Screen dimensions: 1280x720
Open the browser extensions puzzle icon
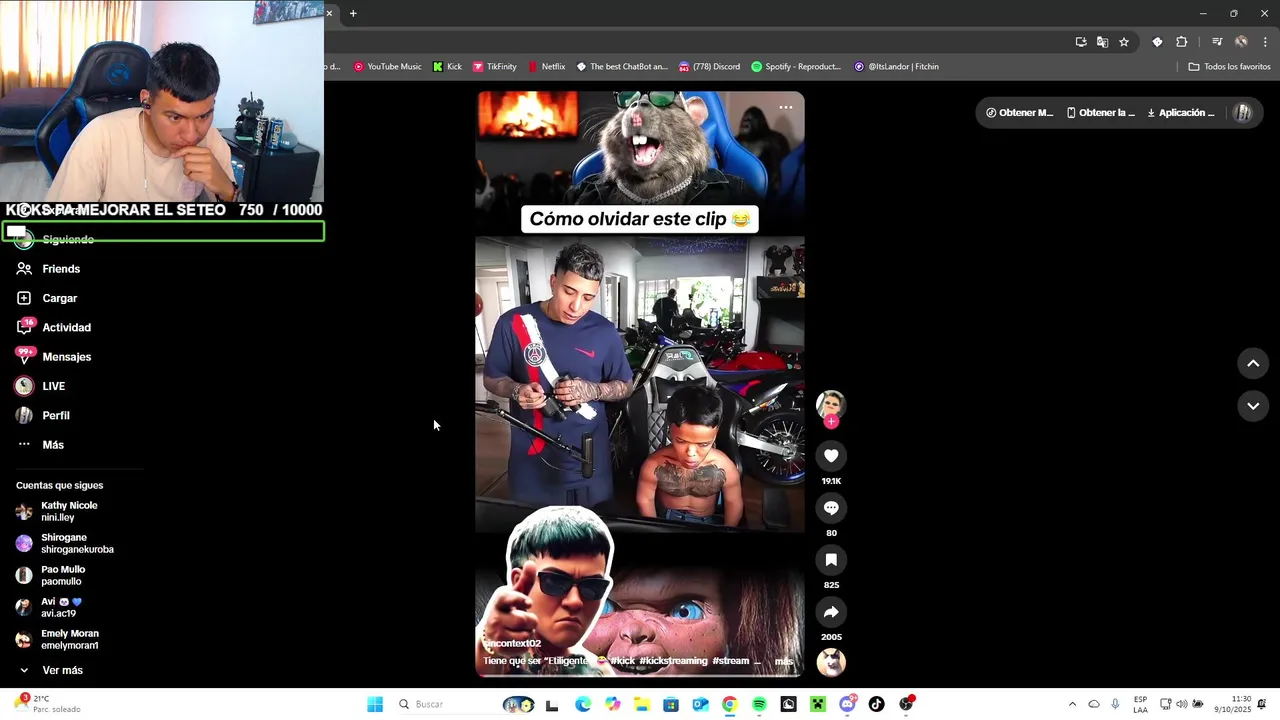pos(1182,42)
